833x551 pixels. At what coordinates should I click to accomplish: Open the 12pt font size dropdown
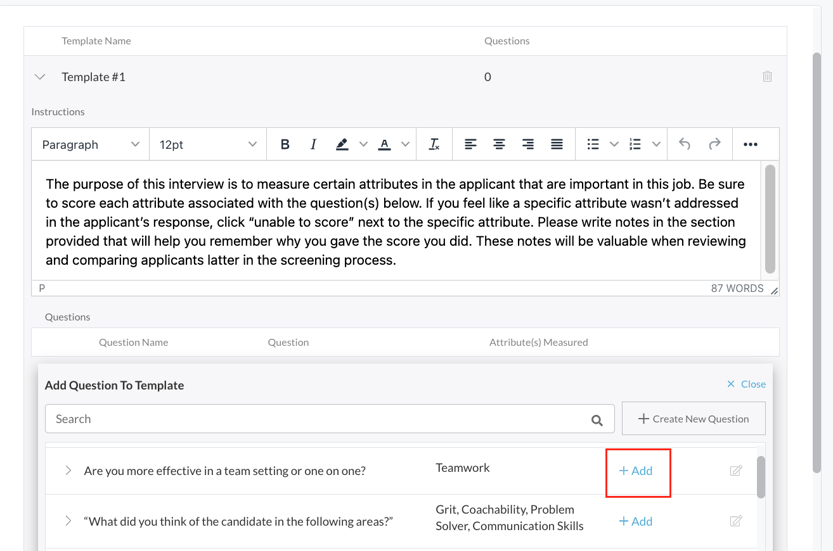pos(207,145)
